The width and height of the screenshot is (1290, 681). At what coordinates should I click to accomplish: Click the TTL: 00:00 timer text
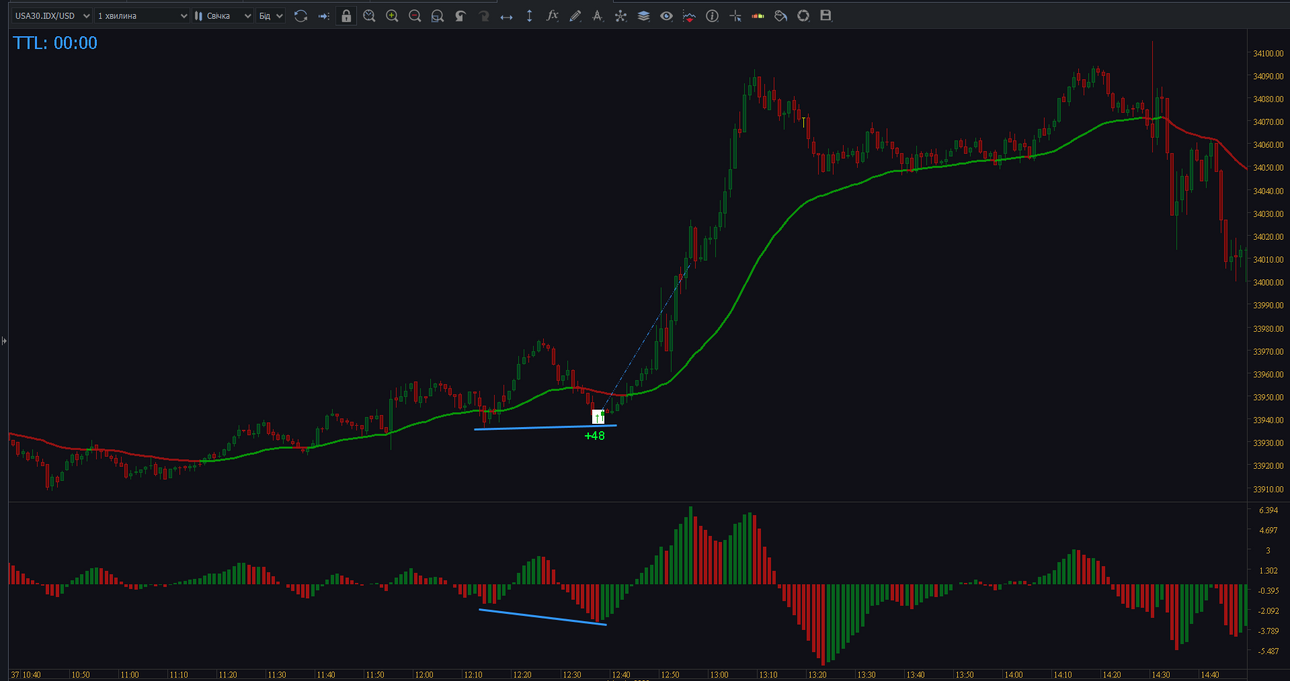(55, 43)
